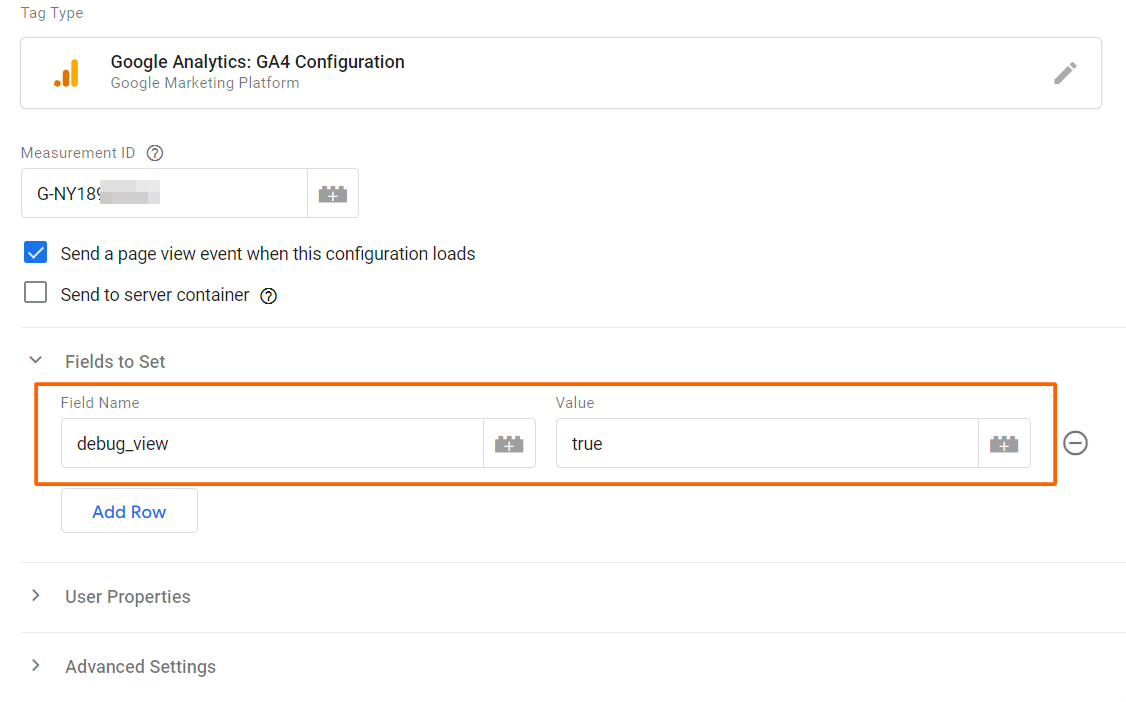
Task: Open the variable picker for Field Name
Action: pos(509,443)
